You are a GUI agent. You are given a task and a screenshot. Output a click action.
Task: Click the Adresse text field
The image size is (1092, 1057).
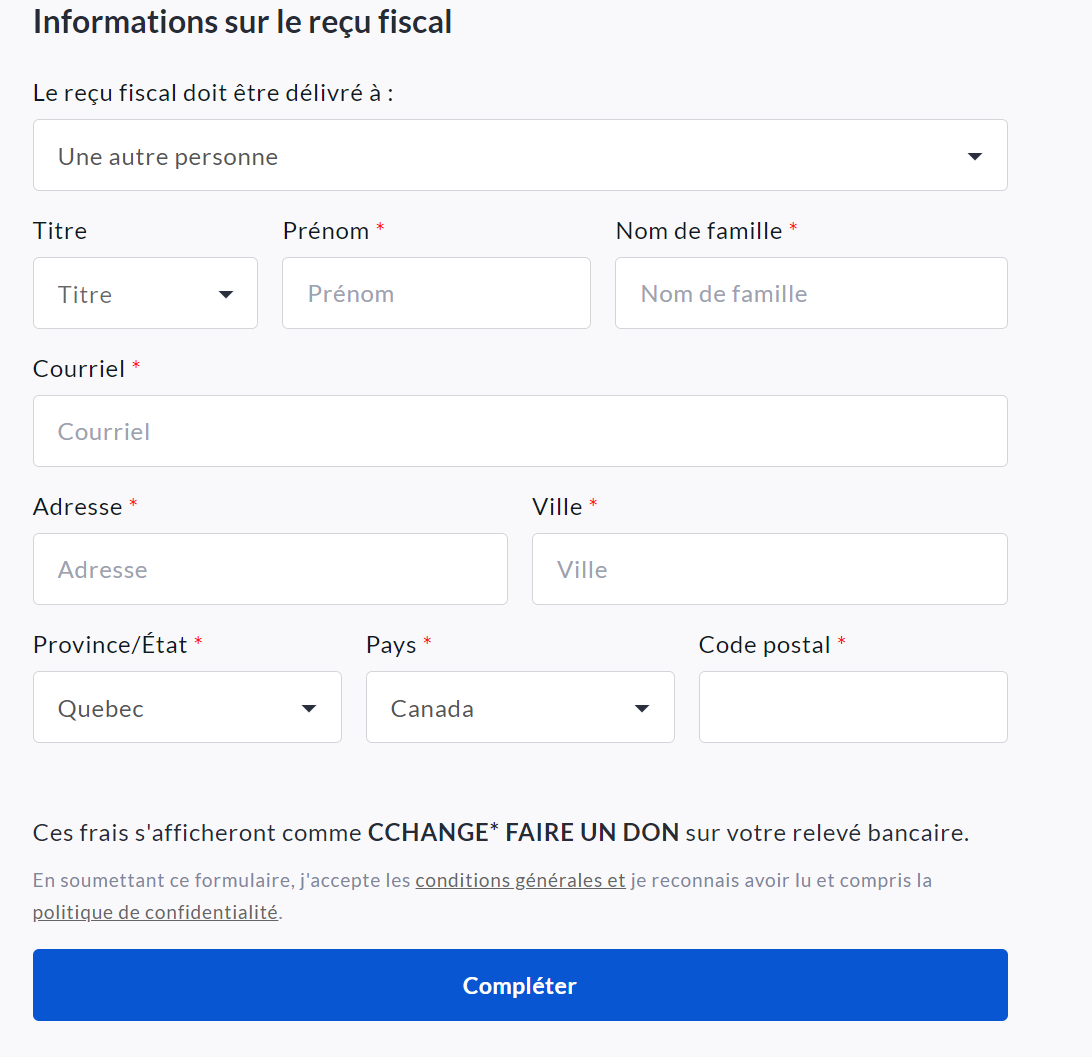(270, 570)
